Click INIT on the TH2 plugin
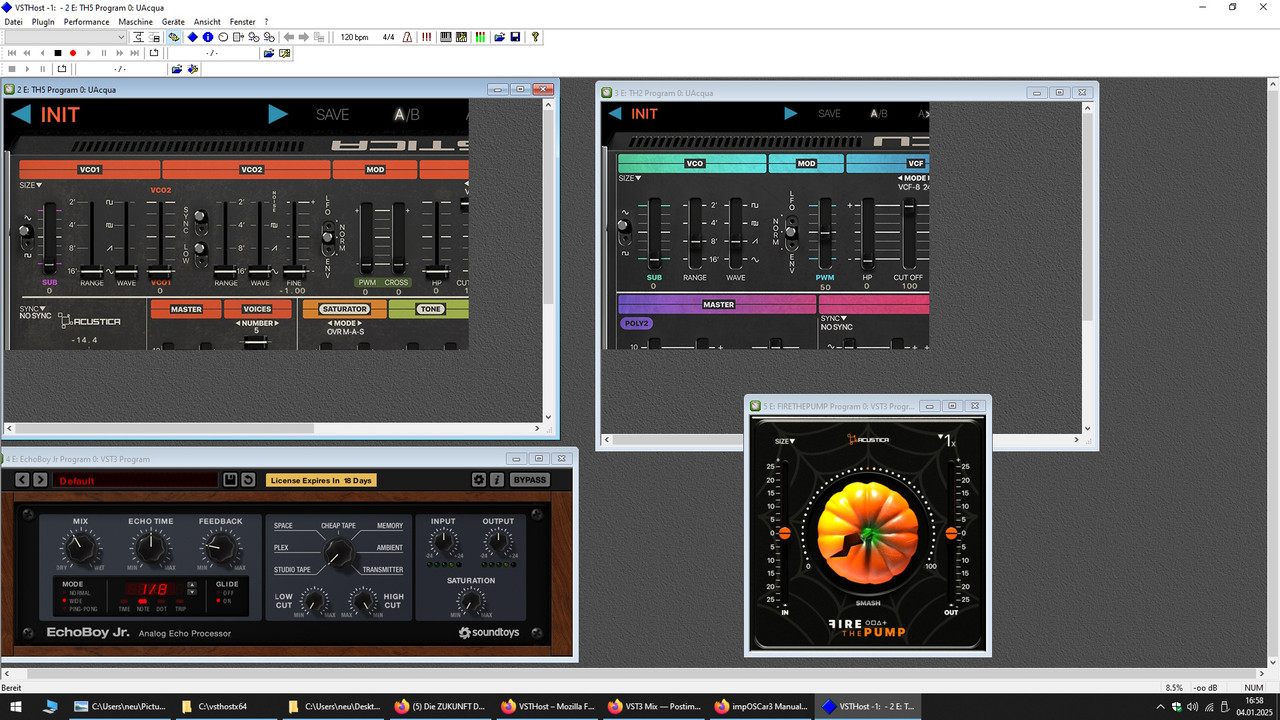This screenshot has width=1280, height=720. pos(645,113)
